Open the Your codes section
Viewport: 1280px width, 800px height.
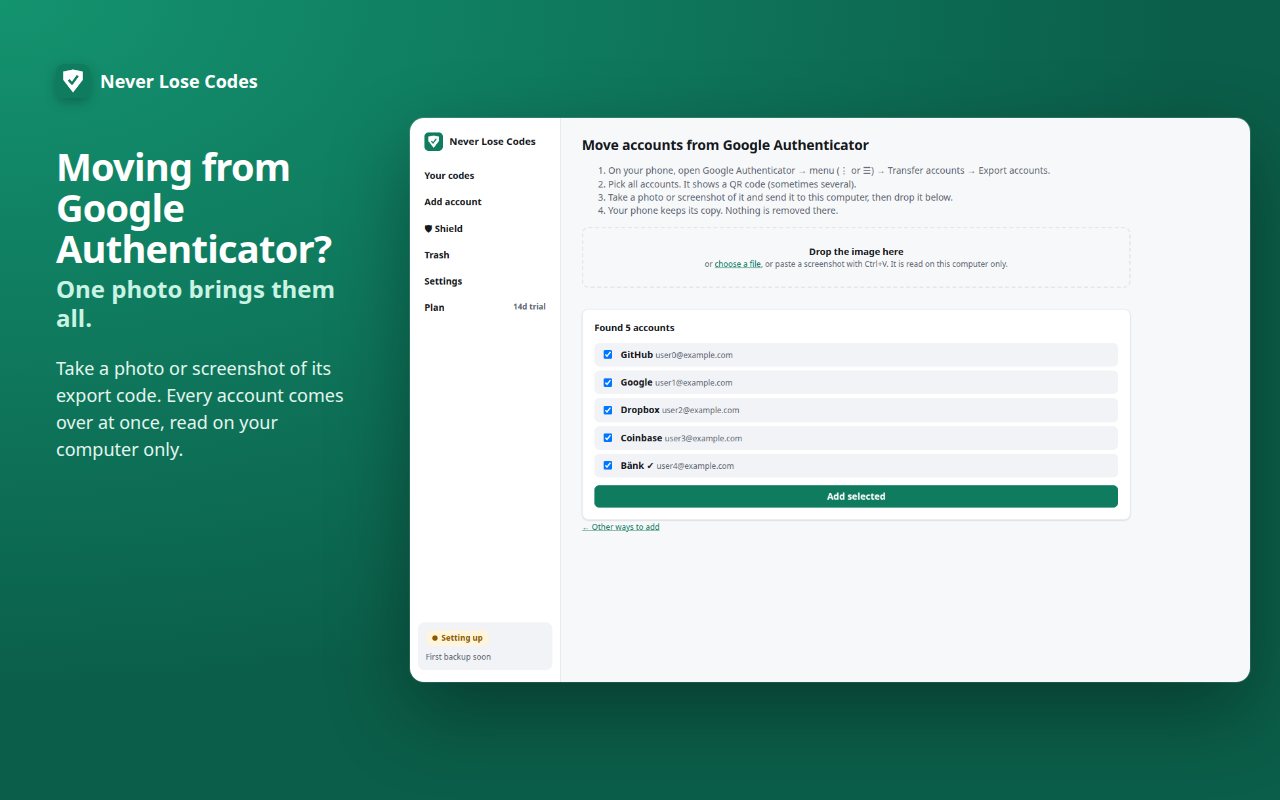coord(449,176)
